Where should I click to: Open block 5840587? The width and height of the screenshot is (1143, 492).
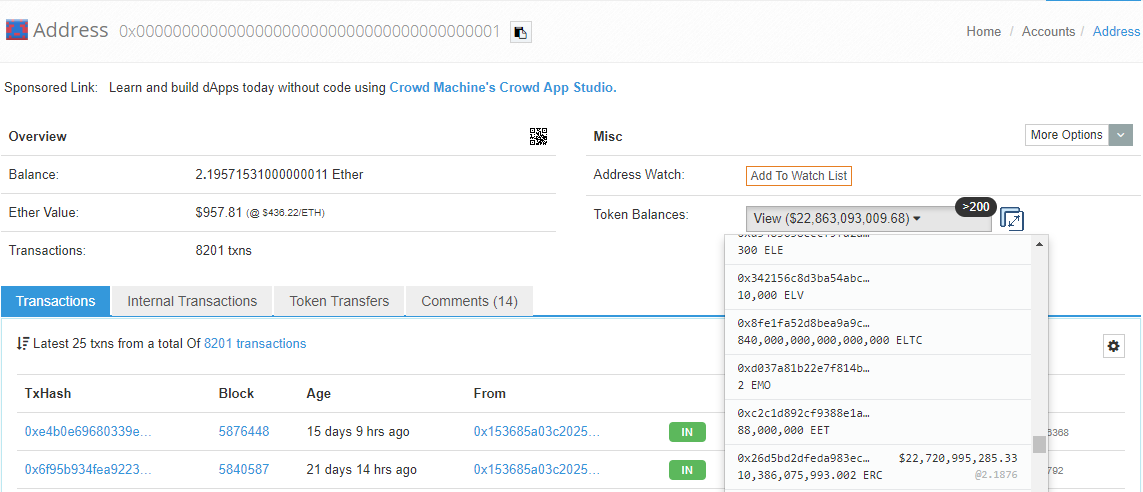pyautogui.click(x=244, y=469)
